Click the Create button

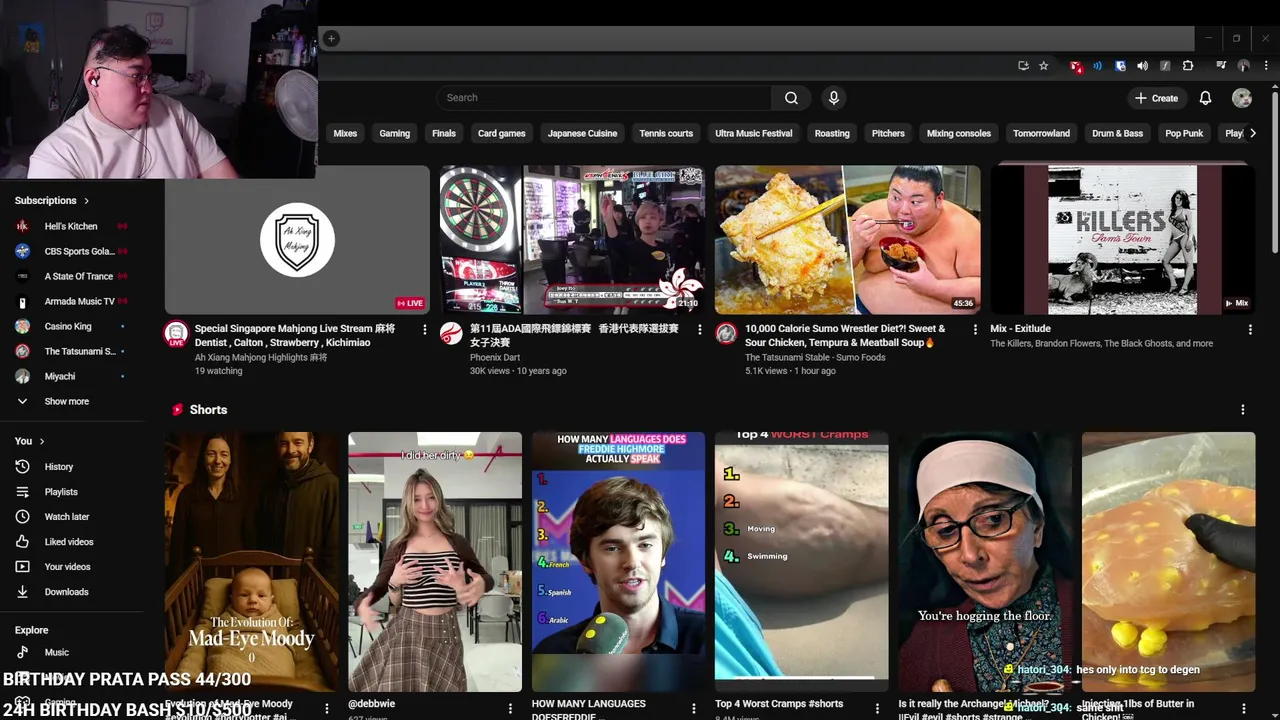pos(1156,98)
